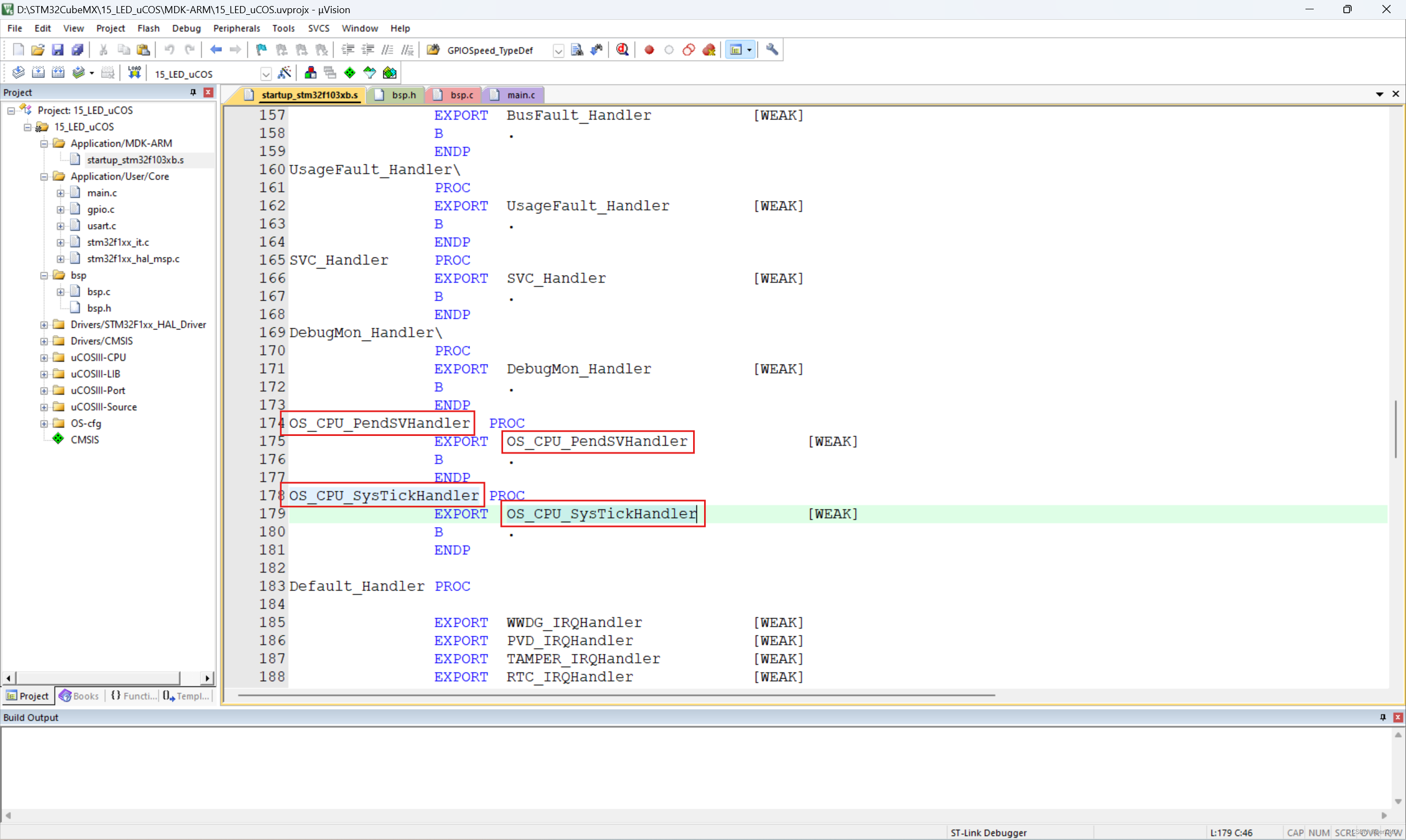
Task: Switch to main.c editor tab
Action: 514,95
